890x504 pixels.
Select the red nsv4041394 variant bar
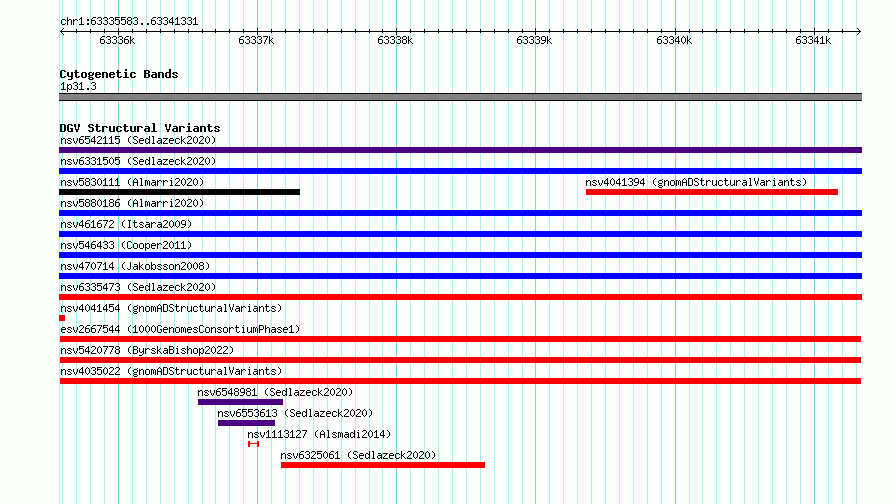click(x=712, y=192)
